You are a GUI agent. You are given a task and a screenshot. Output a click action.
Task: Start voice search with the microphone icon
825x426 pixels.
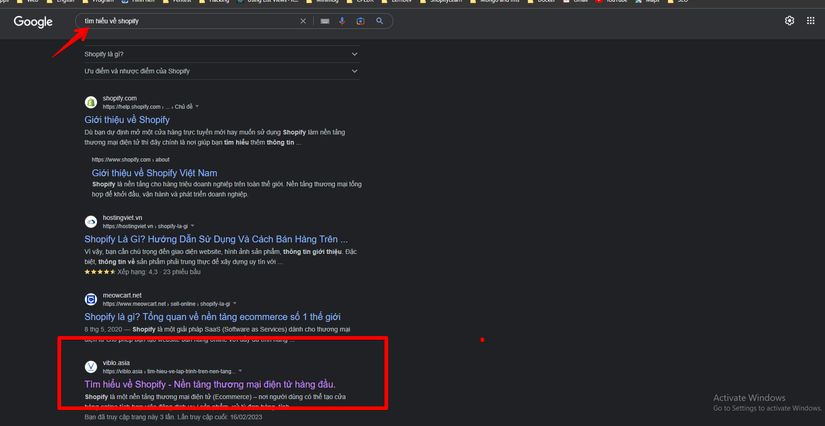343,21
